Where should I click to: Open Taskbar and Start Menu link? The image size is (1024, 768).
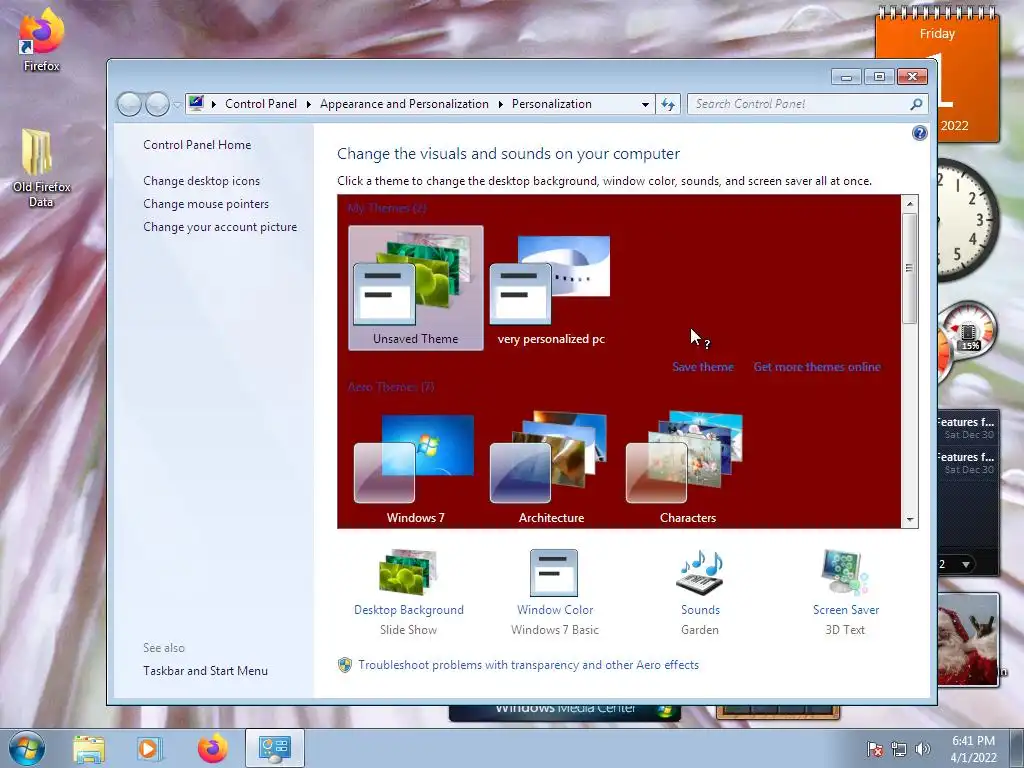(205, 671)
